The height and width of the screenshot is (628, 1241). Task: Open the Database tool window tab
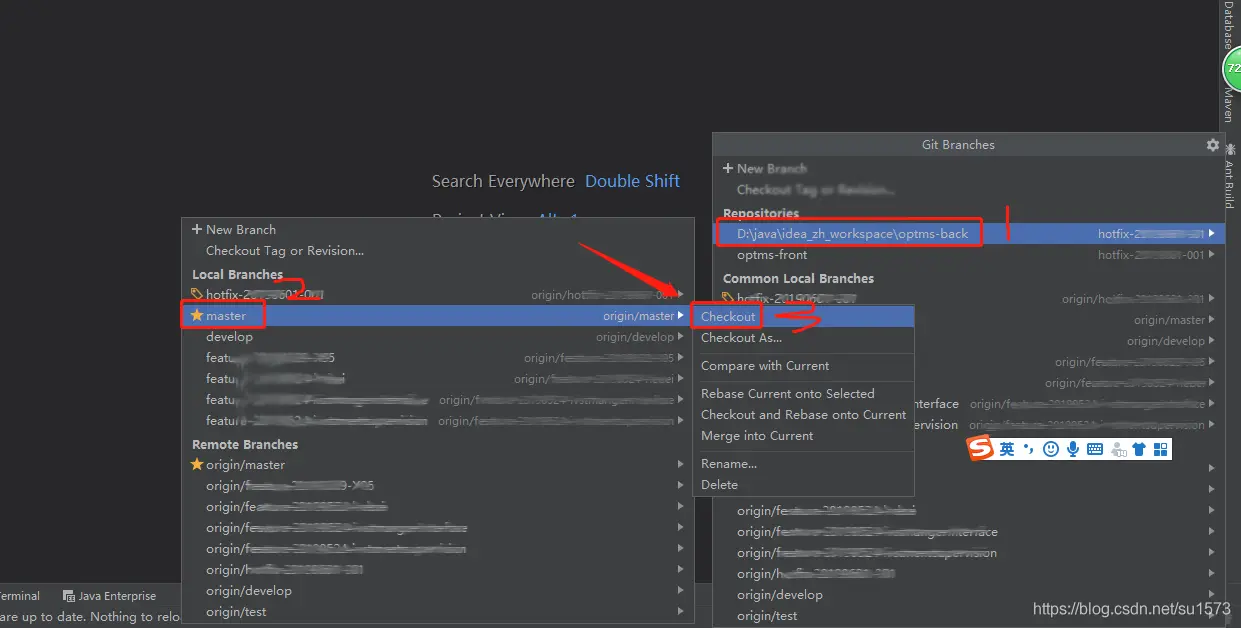coord(1228,25)
